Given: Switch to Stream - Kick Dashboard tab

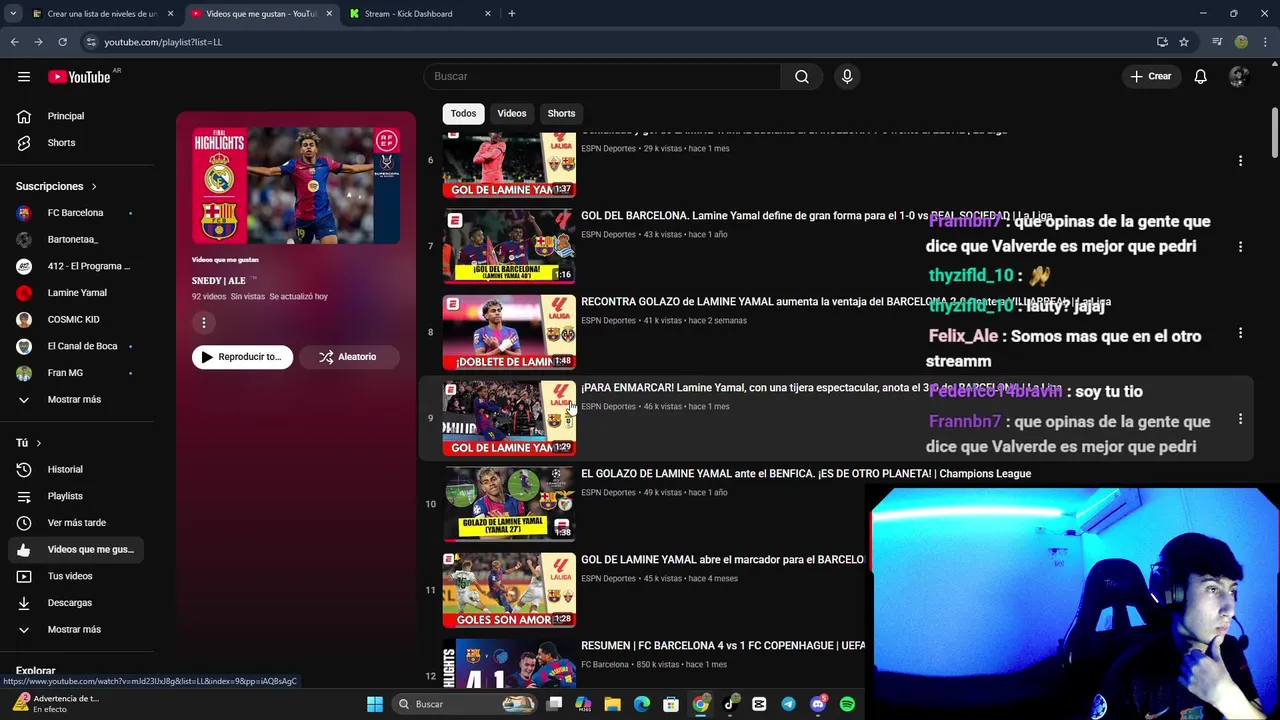Looking at the screenshot, I should tap(418, 14).
